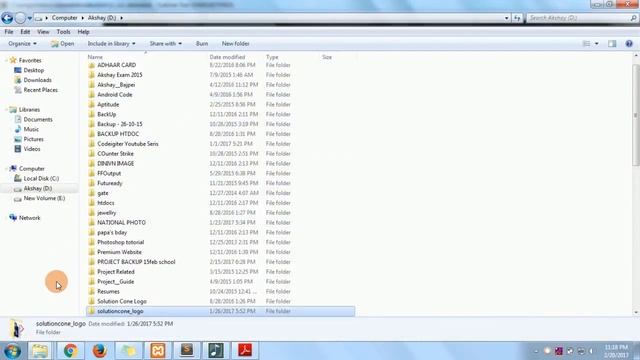
Task: Click the Back navigation arrow
Action: [7, 18]
